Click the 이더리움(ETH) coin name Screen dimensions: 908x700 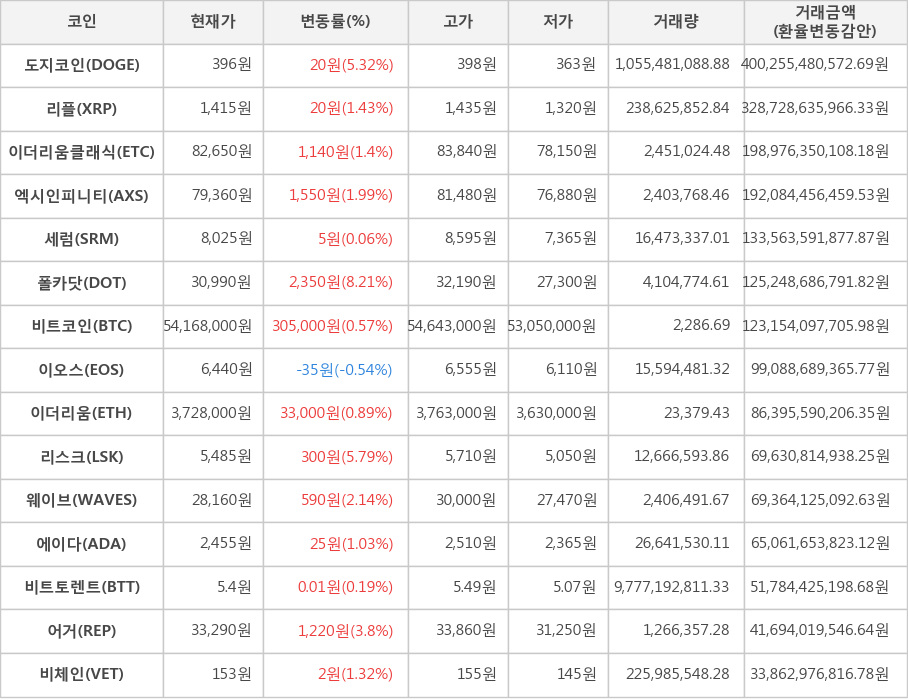coord(82,413)
